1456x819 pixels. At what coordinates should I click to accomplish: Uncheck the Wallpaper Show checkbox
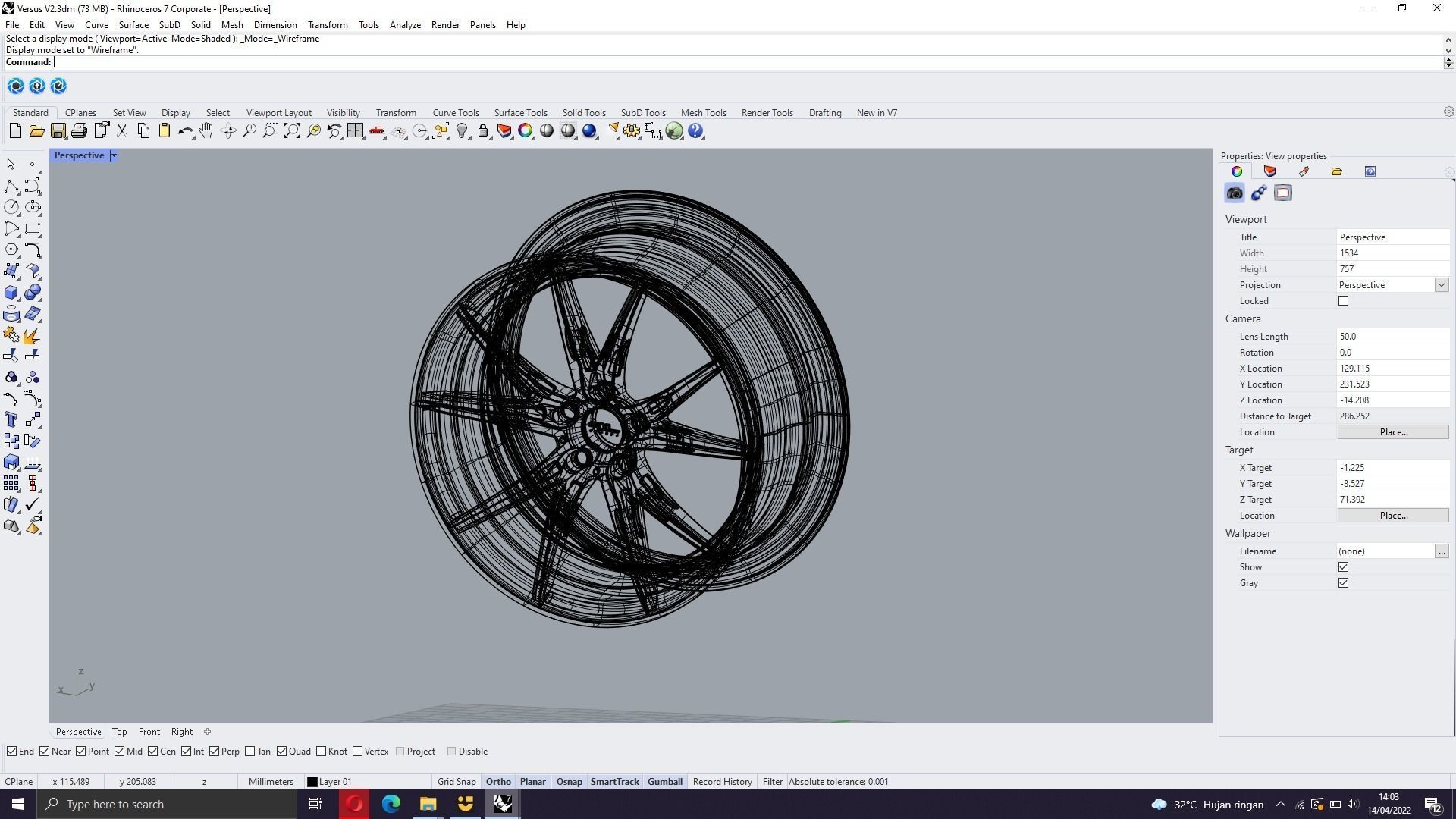pos(1344,567)
